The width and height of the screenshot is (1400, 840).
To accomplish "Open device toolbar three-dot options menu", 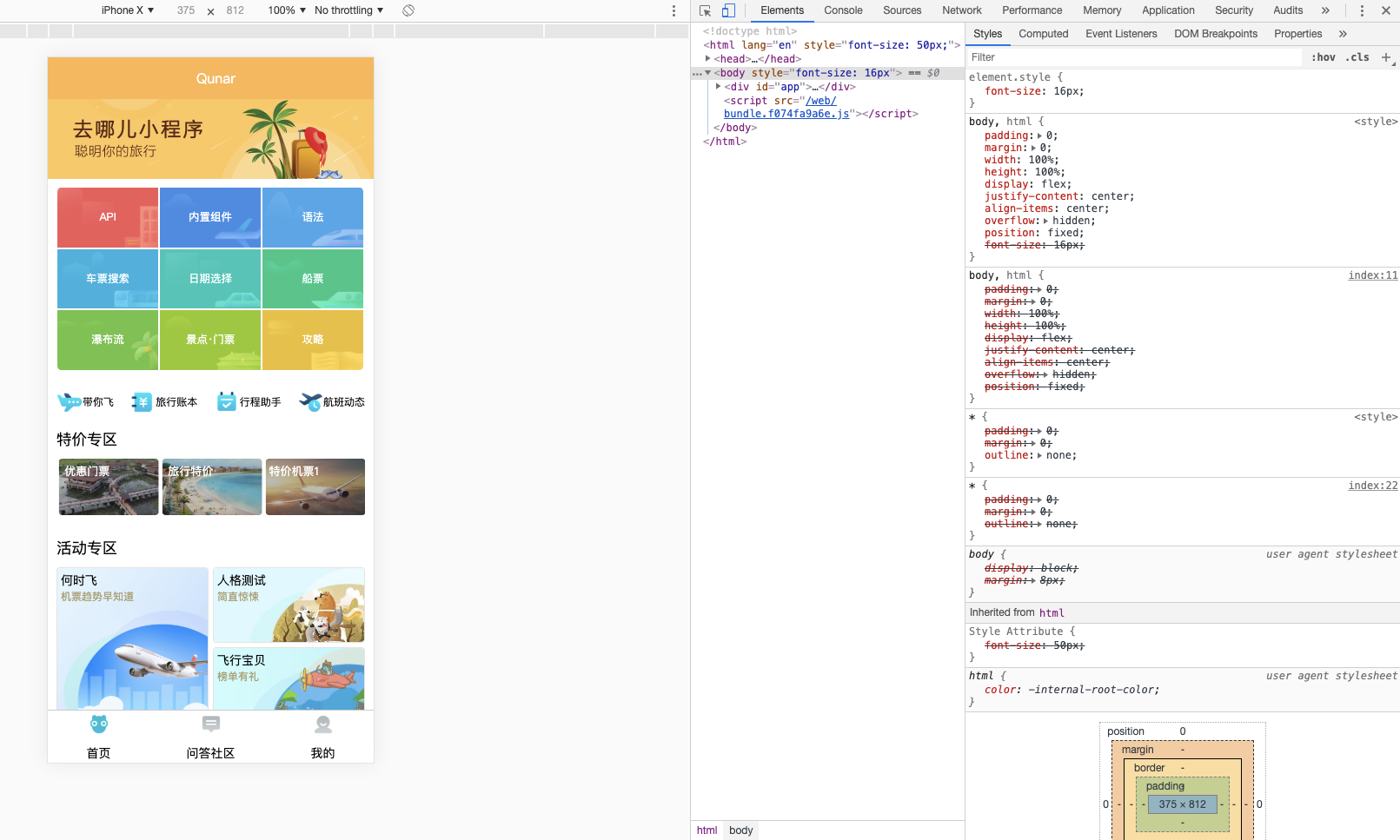I will coord(673,10).
